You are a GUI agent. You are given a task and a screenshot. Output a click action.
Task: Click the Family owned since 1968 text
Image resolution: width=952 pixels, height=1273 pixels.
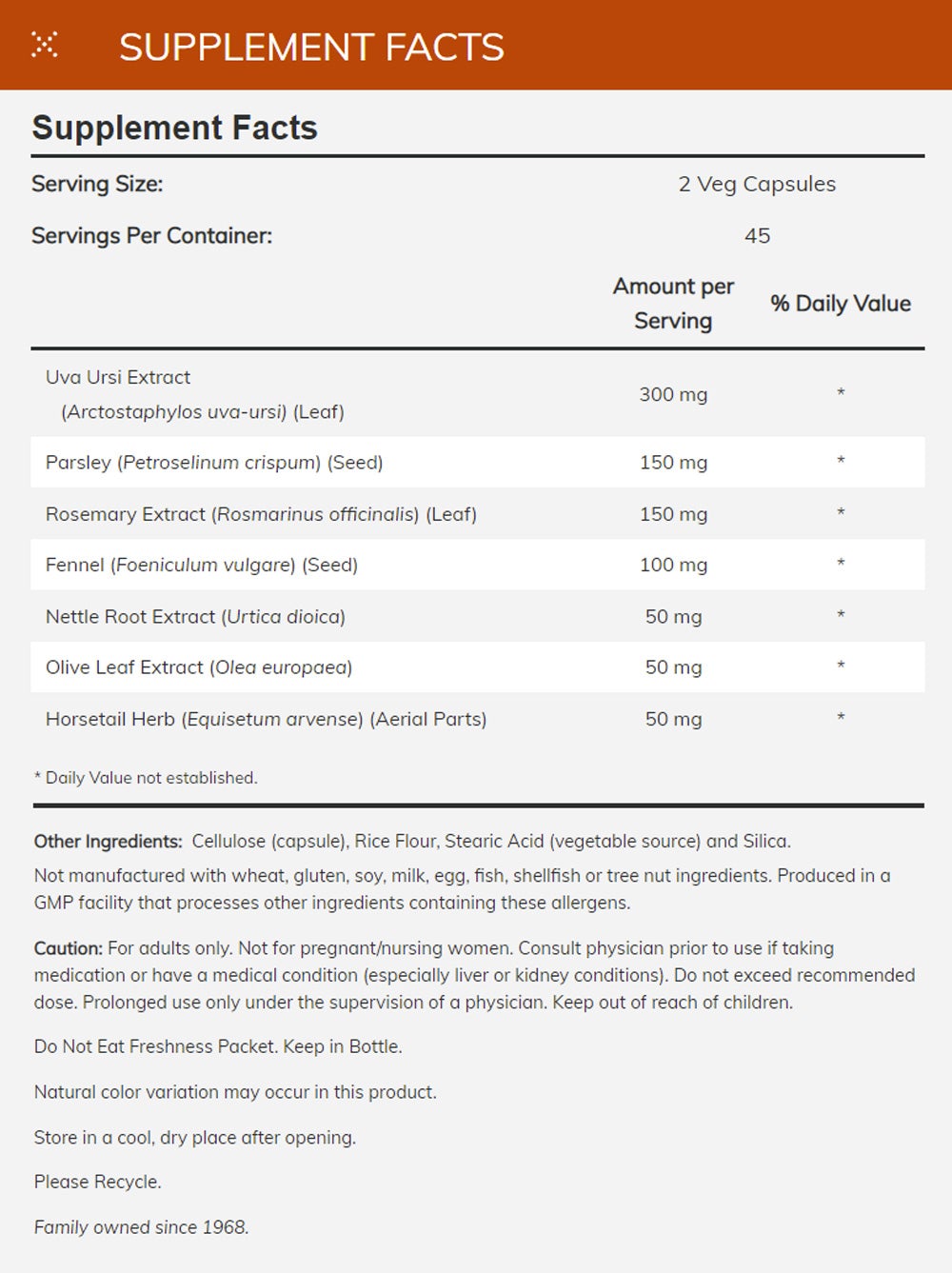[x=141, y=1227]
